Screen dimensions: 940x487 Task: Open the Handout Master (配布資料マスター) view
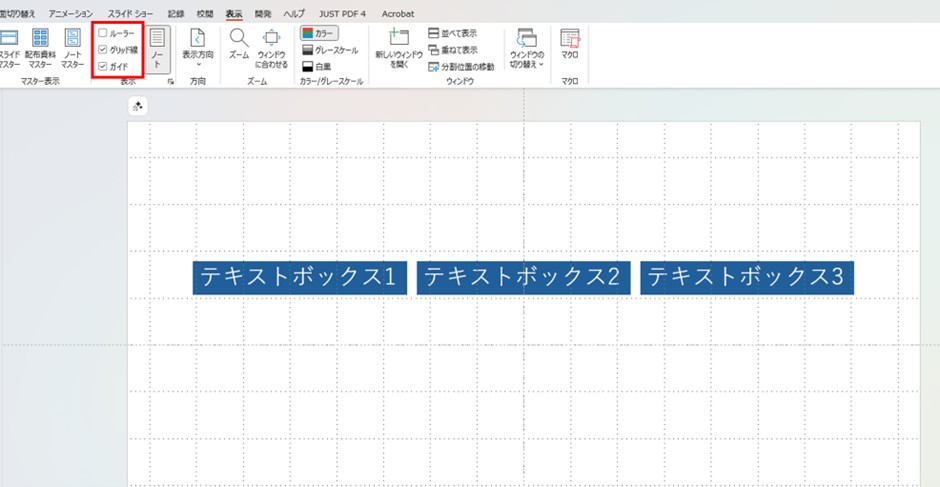coord(40,46)
